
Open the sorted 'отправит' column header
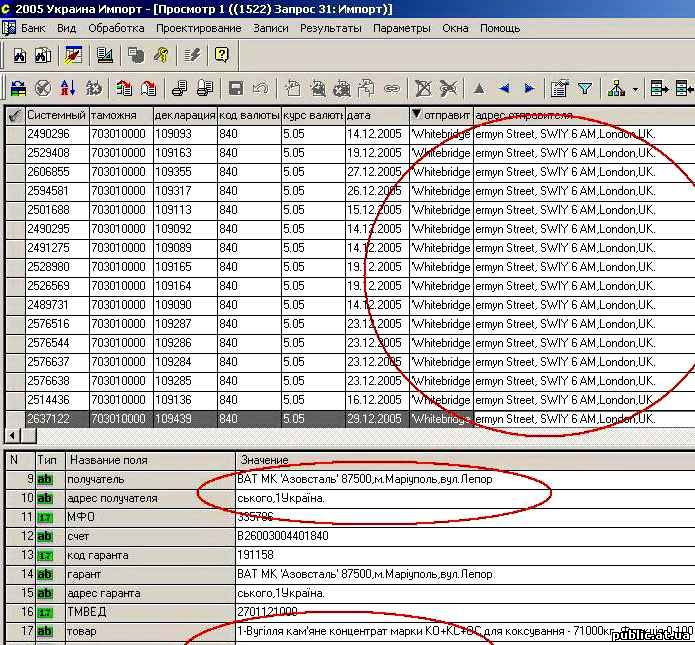pos(440,115)
